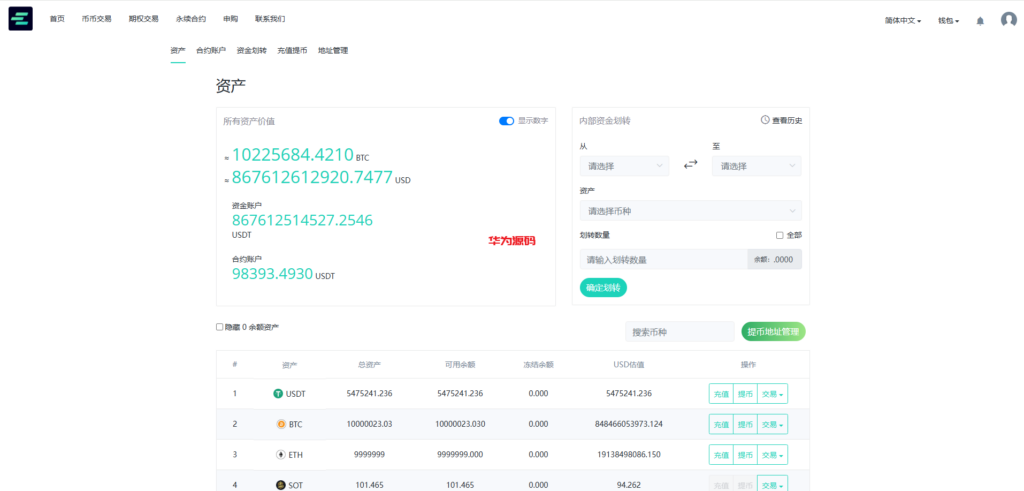Screen dimensions: 1024x491
Task: Click the 确定划转 button
Action: [x=603, y=287]
